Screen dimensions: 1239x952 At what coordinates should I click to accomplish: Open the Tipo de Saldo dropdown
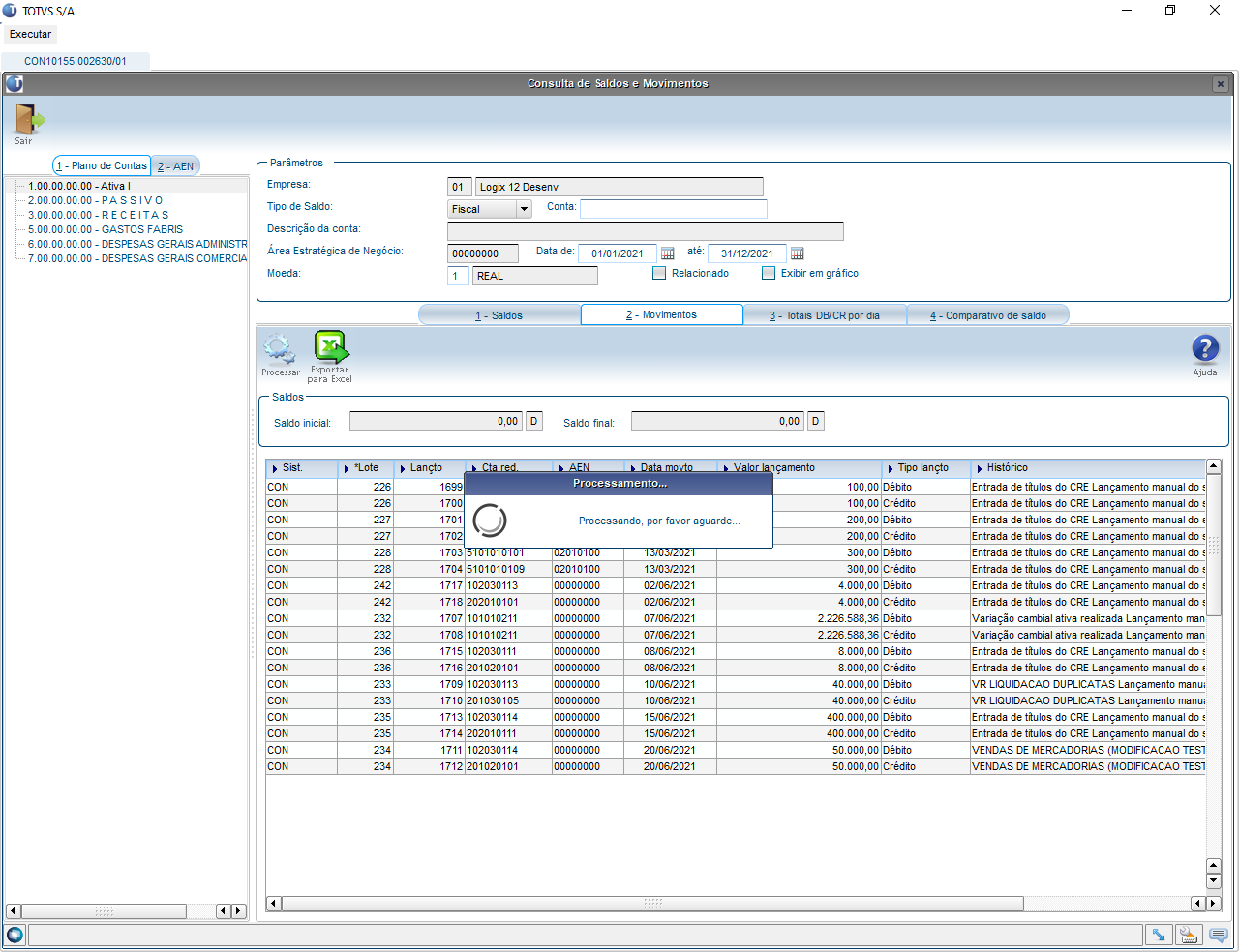[524, 209]
